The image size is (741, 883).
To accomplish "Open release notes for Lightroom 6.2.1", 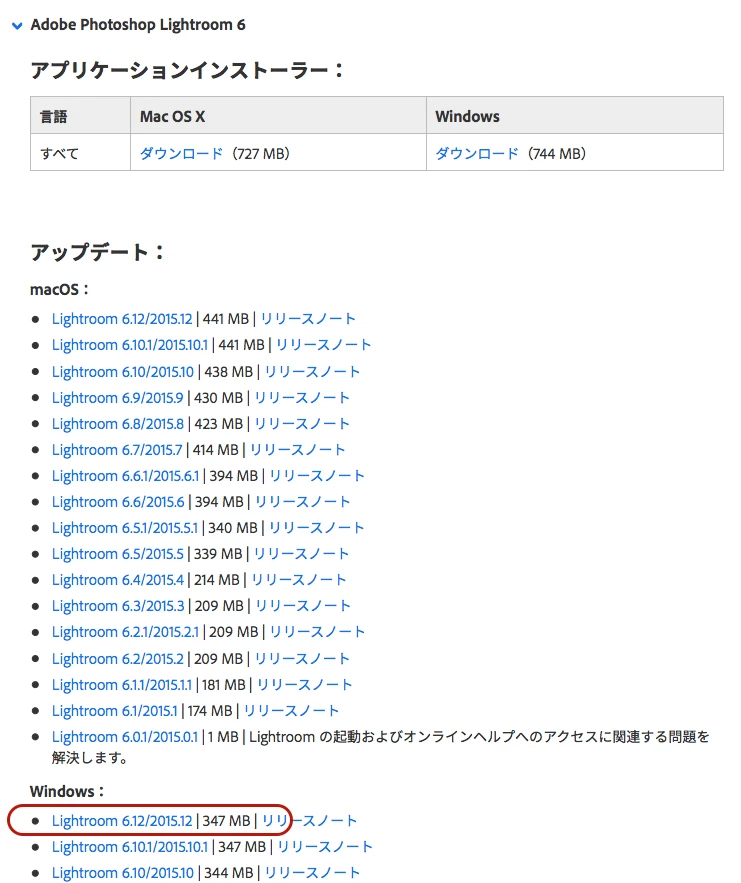I will coord(318,632).
